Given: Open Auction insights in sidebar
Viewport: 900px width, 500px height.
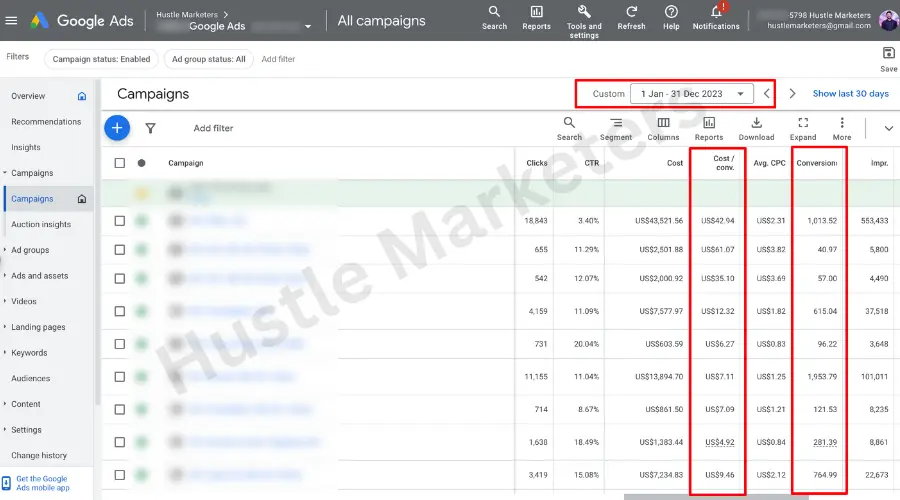Looking at the screenshot, I should tap(41, 225).
